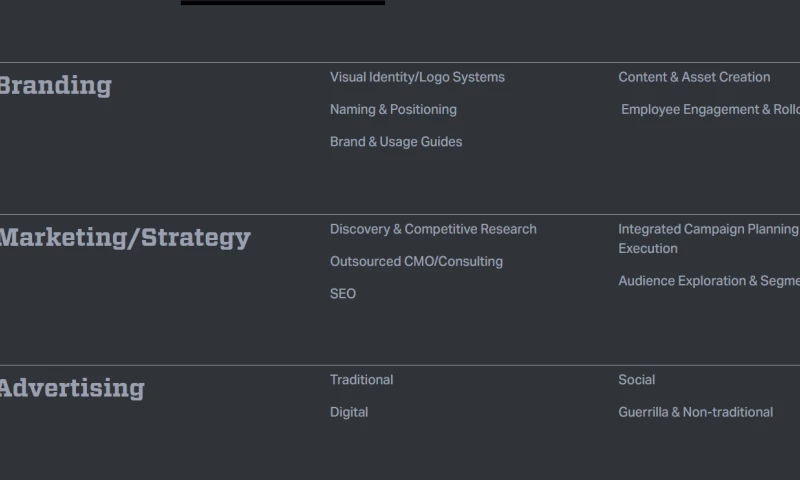Select Social under Advertising
The image size is (800, 480).
pos(637,380)
